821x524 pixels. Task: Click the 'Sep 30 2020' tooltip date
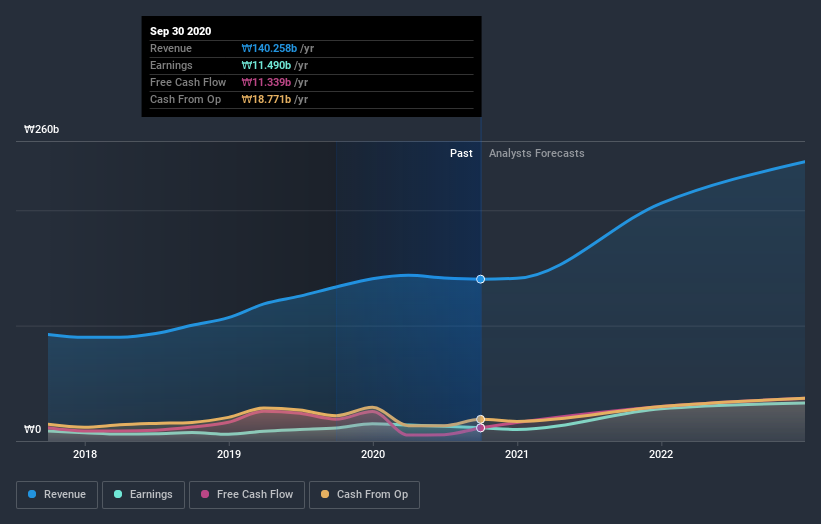(181, 31)
